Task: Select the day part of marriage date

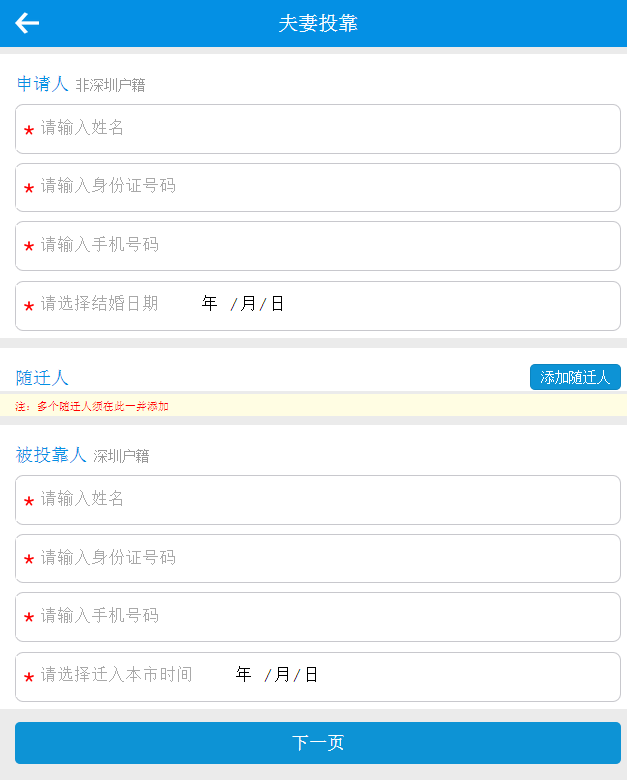Action: pyautogui.click(x=277, y=303)
